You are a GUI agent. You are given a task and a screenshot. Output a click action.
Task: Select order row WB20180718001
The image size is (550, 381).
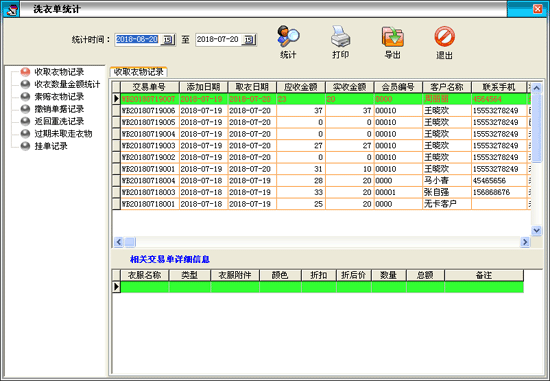point(321,204)
